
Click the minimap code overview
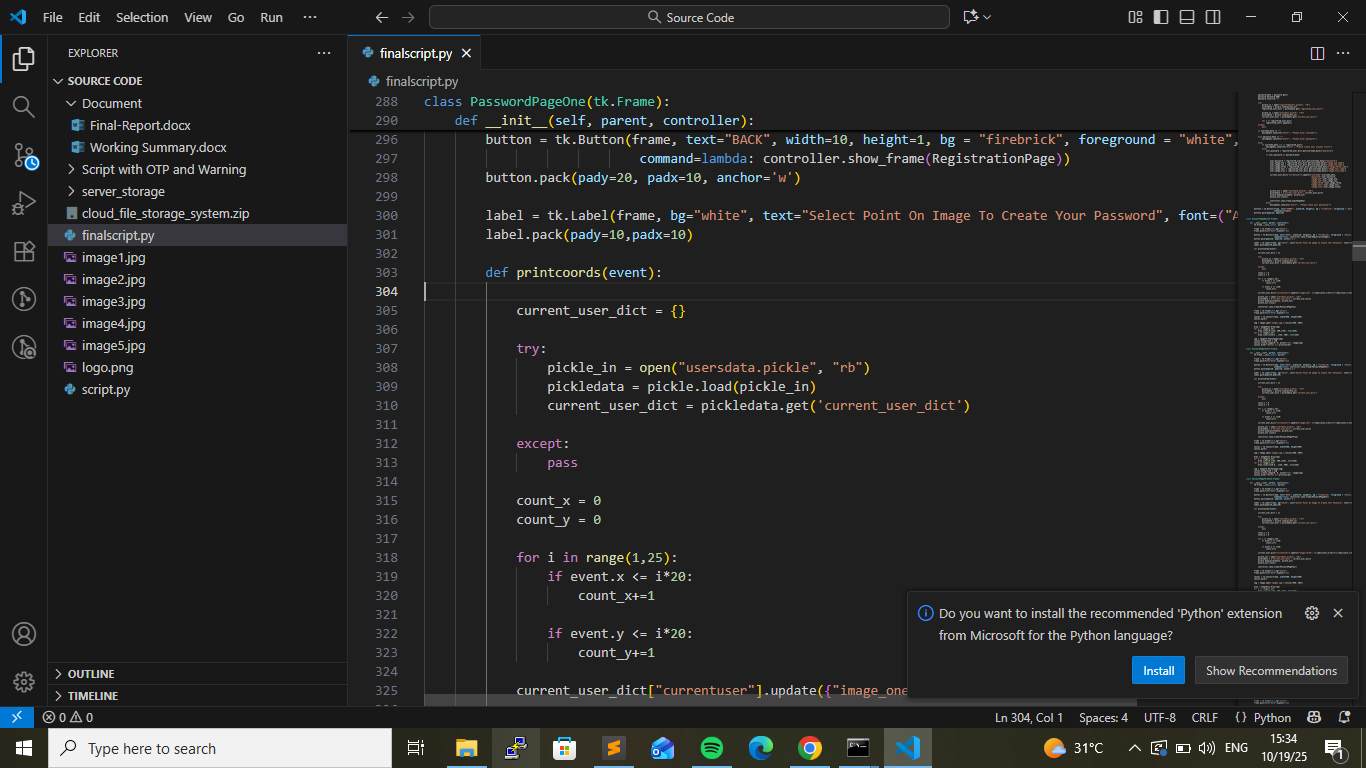pos(1290,350)
